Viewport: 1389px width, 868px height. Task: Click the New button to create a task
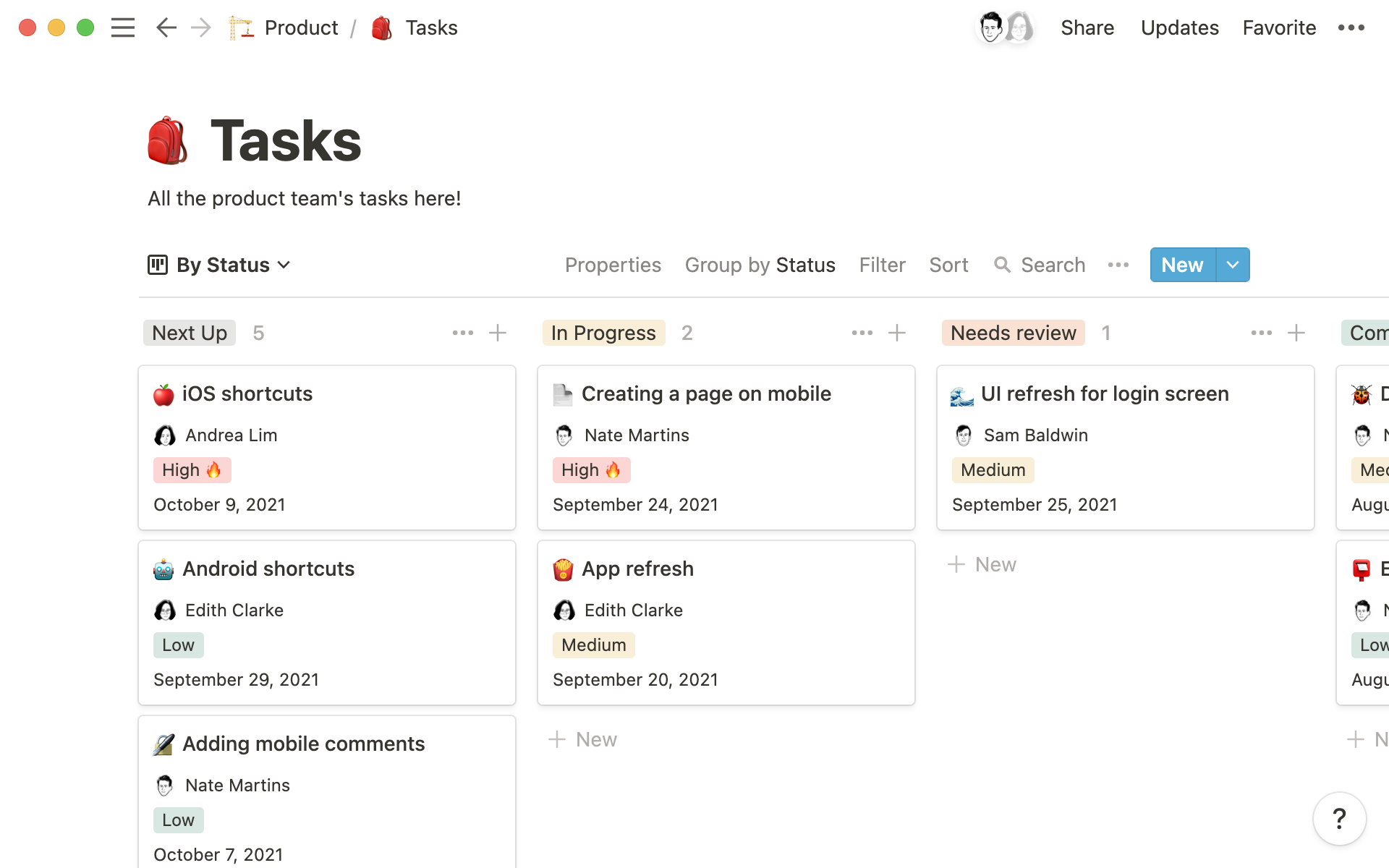click(1181, 265)
